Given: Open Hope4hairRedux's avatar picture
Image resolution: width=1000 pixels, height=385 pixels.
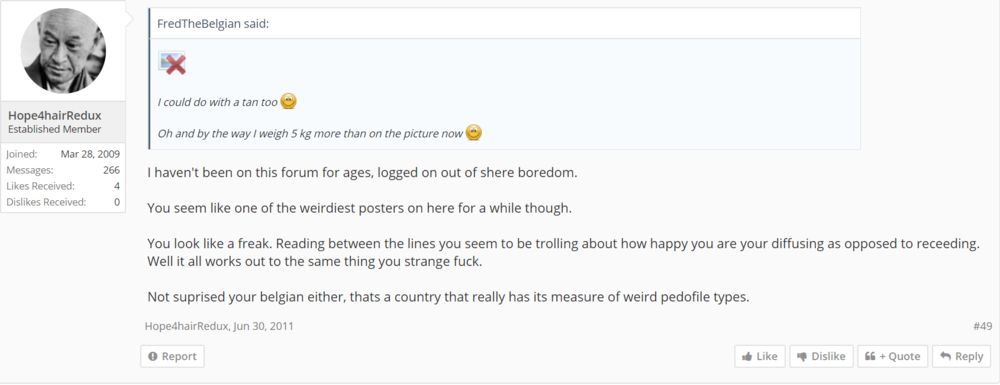Looking at the screenshot, I should click(63, 51).
